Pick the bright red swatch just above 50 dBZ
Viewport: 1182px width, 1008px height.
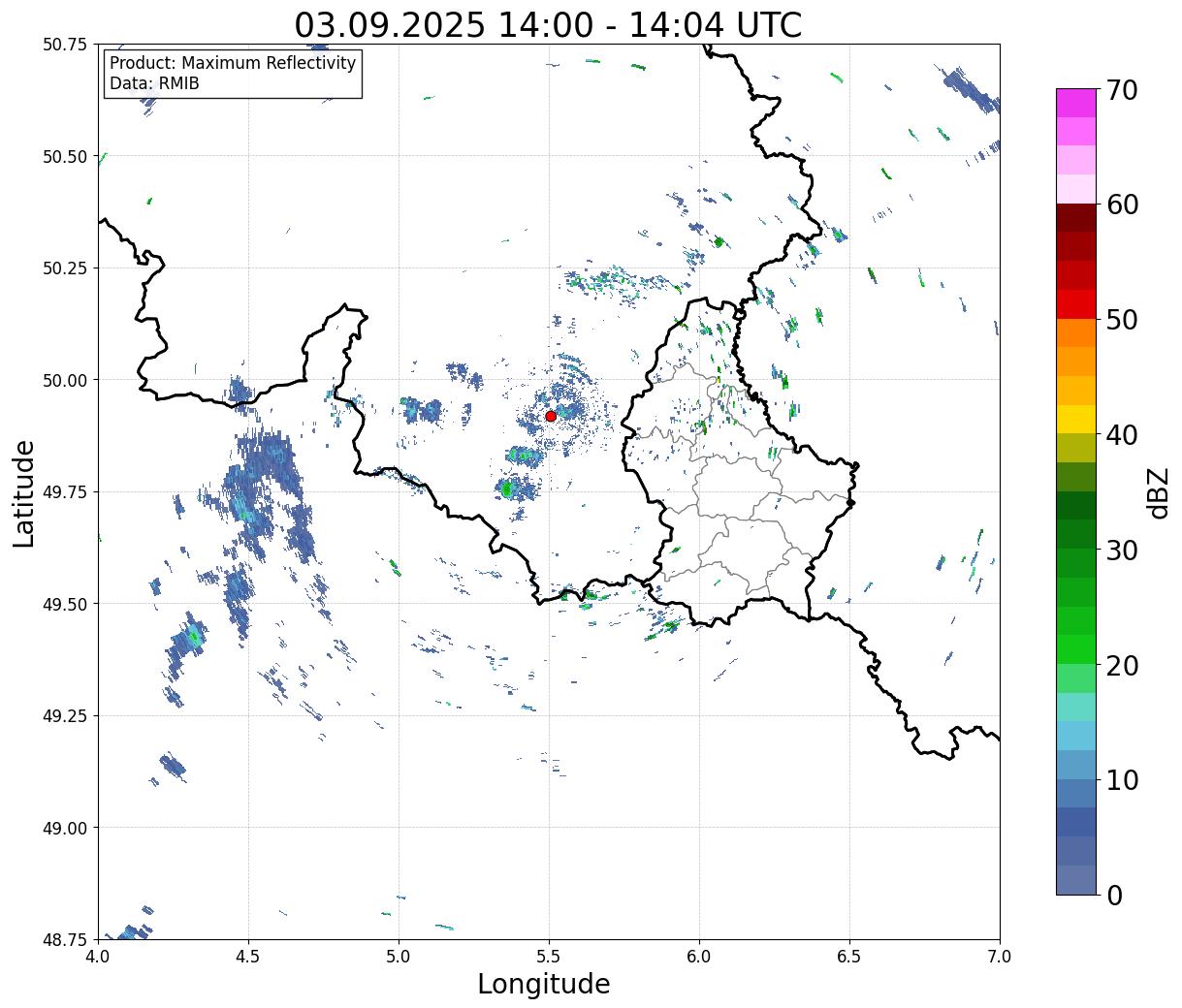point(1076,304)
